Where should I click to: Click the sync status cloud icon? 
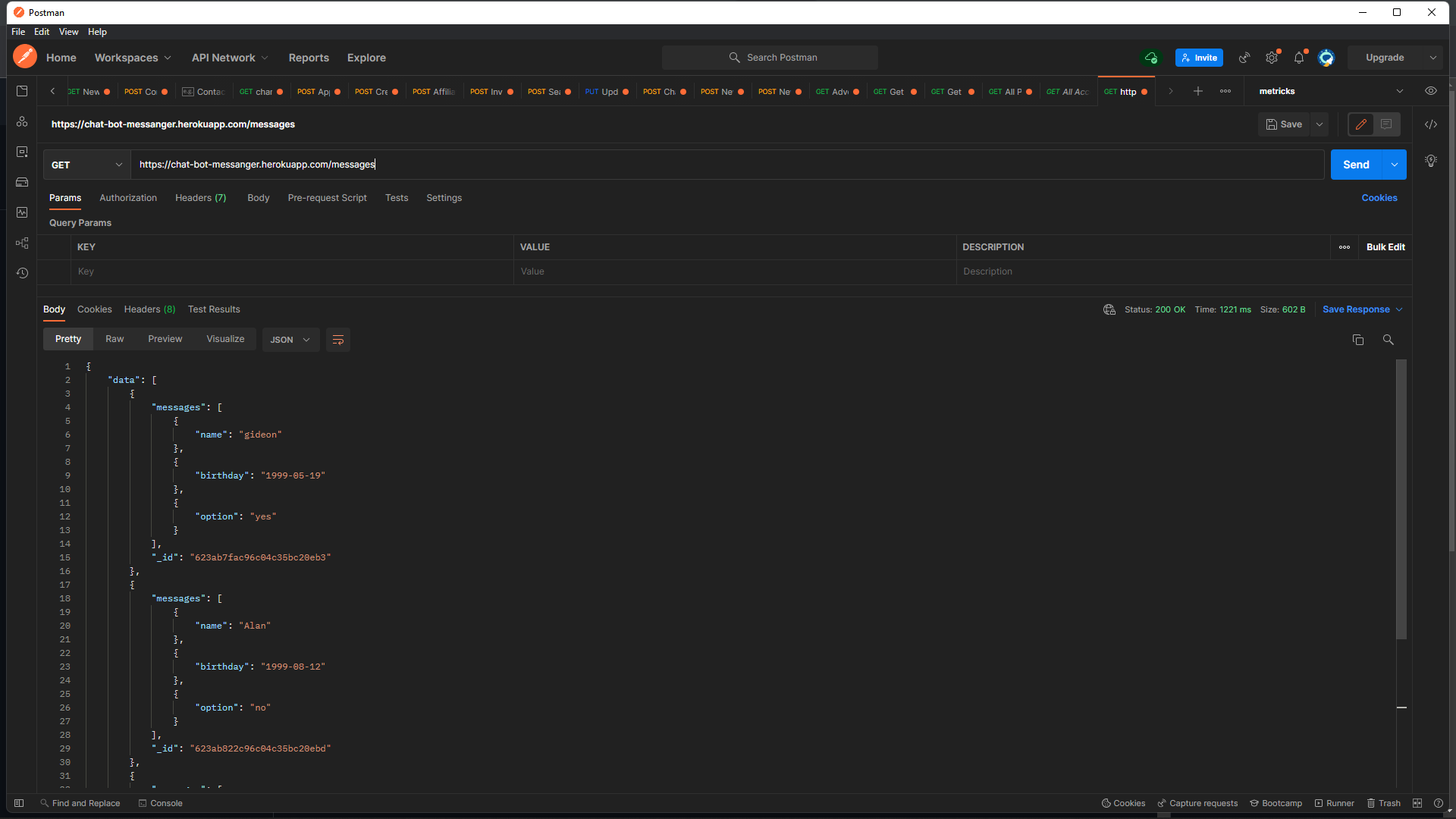pyautogui.click(x=1151, y=58)
